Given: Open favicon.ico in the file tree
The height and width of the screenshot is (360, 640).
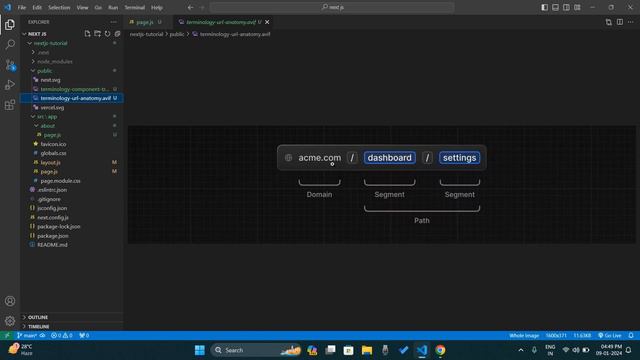Looking at the screenshot, I should tap(53, 144).
